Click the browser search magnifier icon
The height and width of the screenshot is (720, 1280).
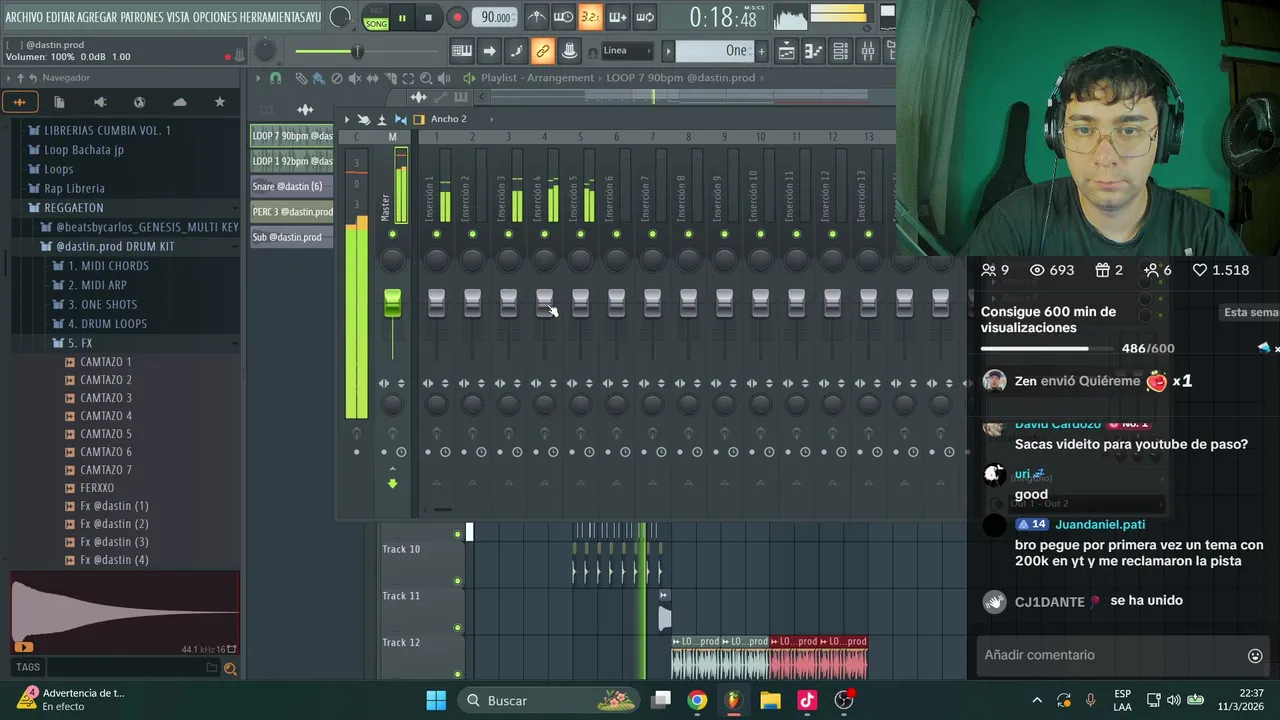pos(230,668)
